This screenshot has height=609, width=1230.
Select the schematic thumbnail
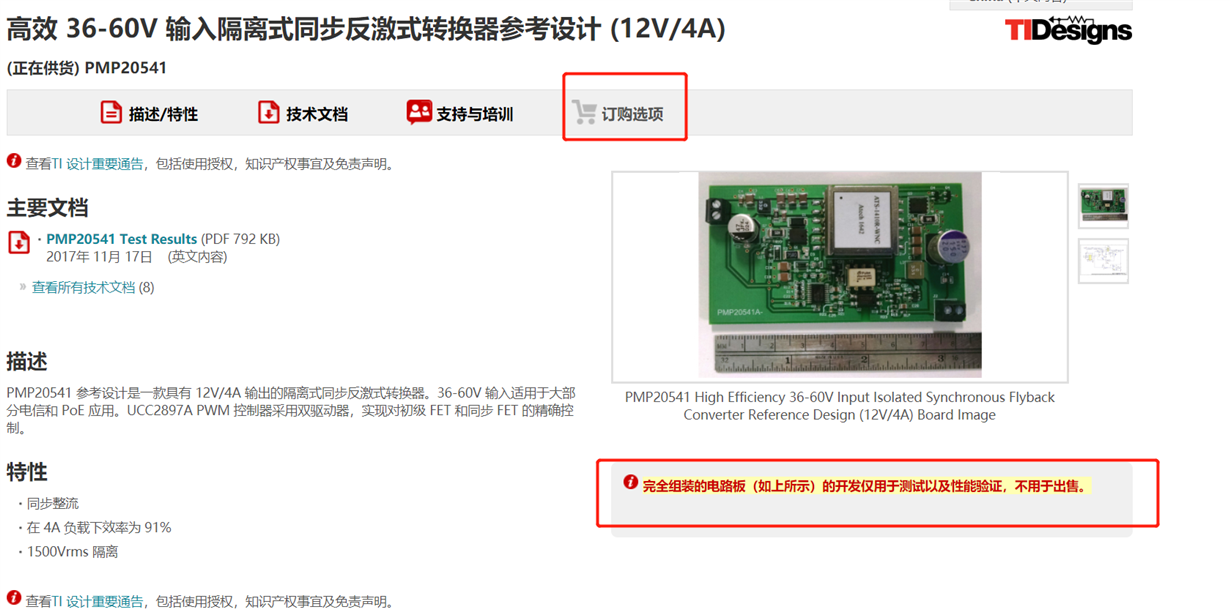pyautogui.click(x=1103, y=260)
